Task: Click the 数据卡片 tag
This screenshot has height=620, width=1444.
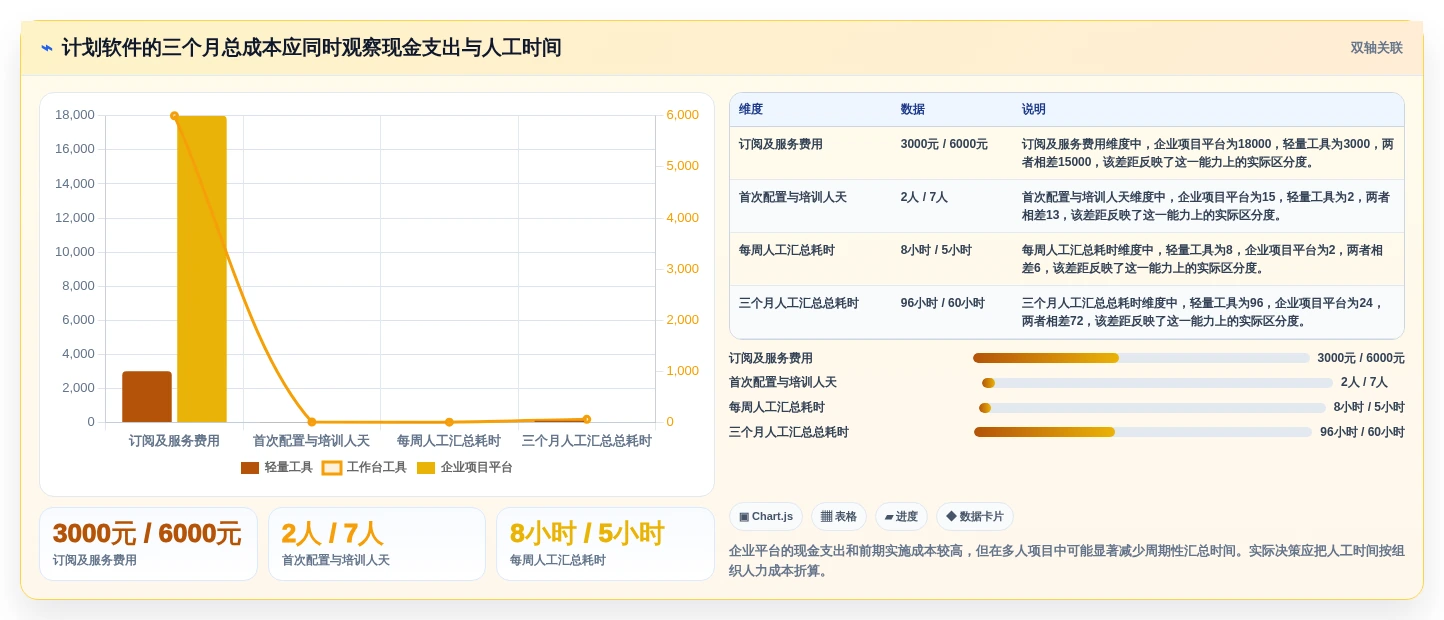Action: [x=975, y=517]
